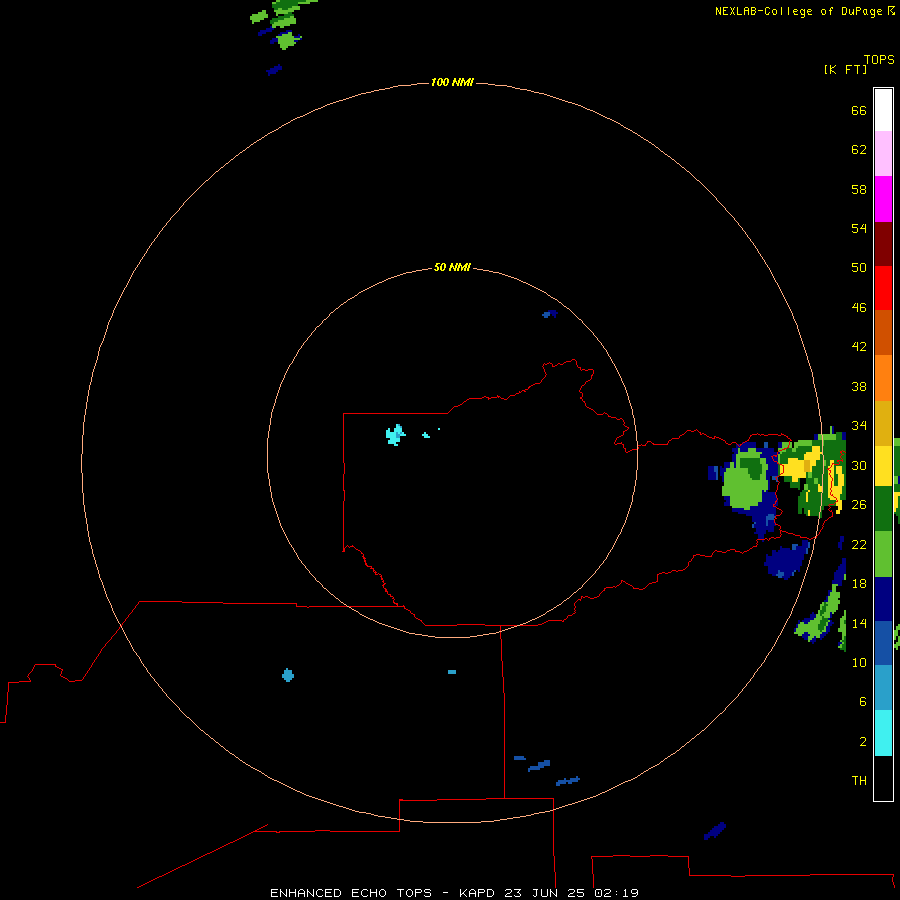Click the white color swatch in the legend
Image resolution: width=900 pixels, height=900 pixels.
[x=883, y=110]
